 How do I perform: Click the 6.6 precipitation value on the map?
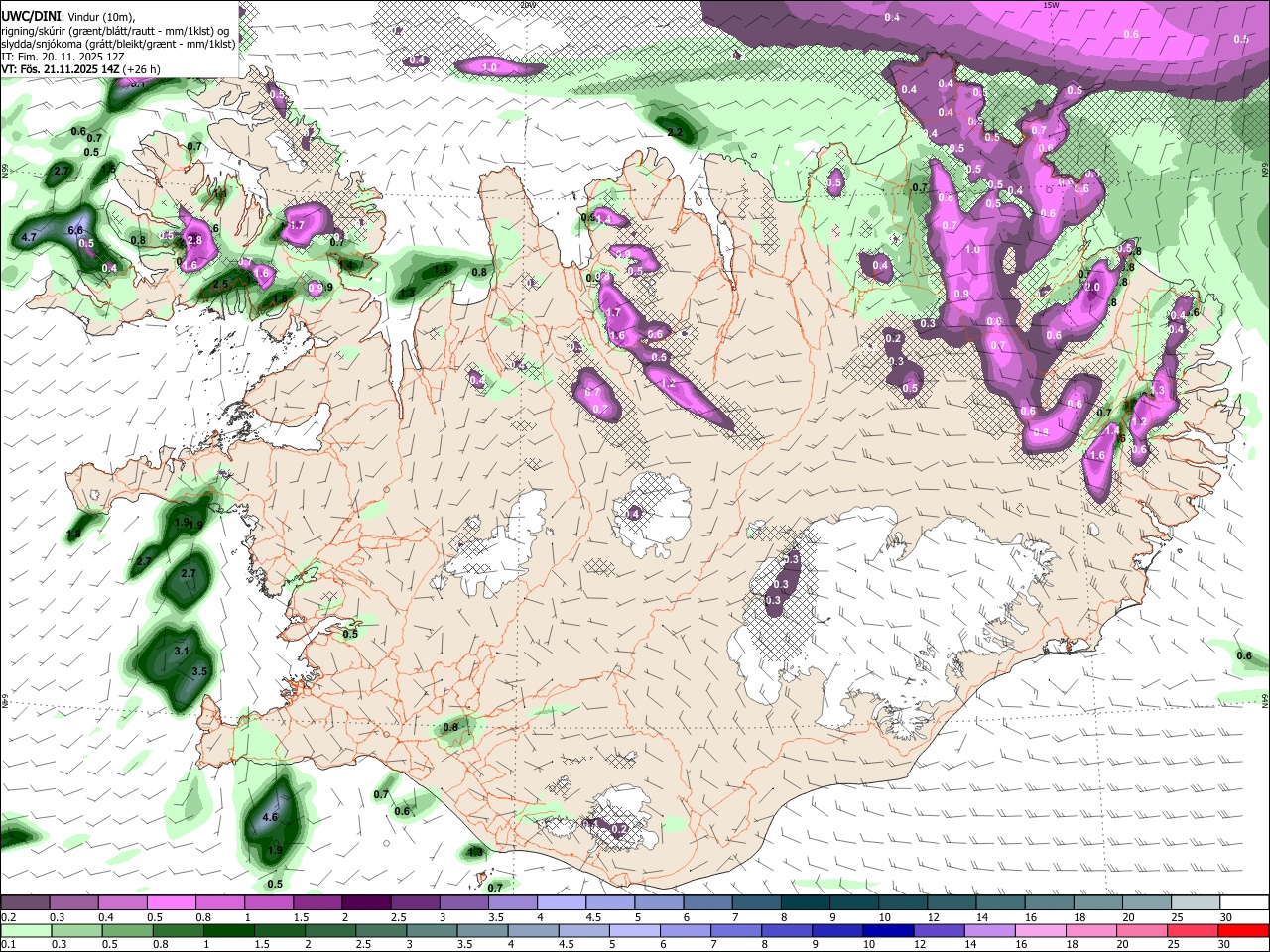(75, 230)
